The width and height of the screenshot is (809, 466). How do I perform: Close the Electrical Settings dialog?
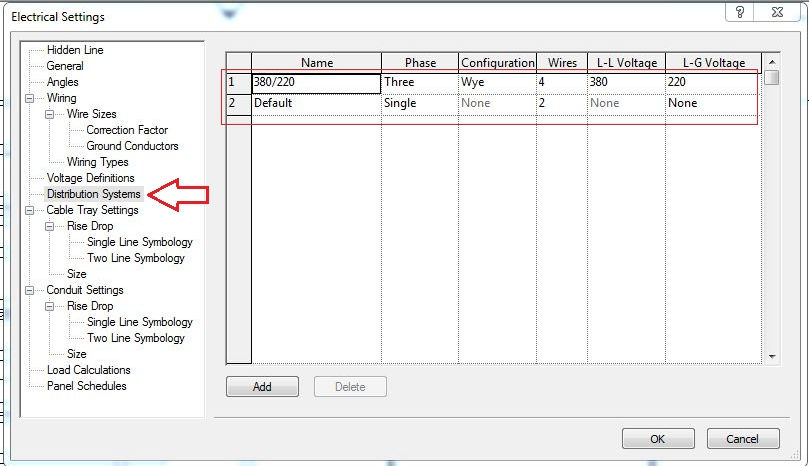pyautogui.click(x=777, y=12)
